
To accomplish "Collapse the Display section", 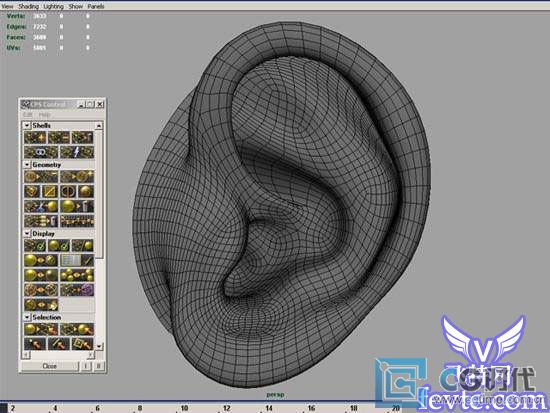I will [27, 233].
